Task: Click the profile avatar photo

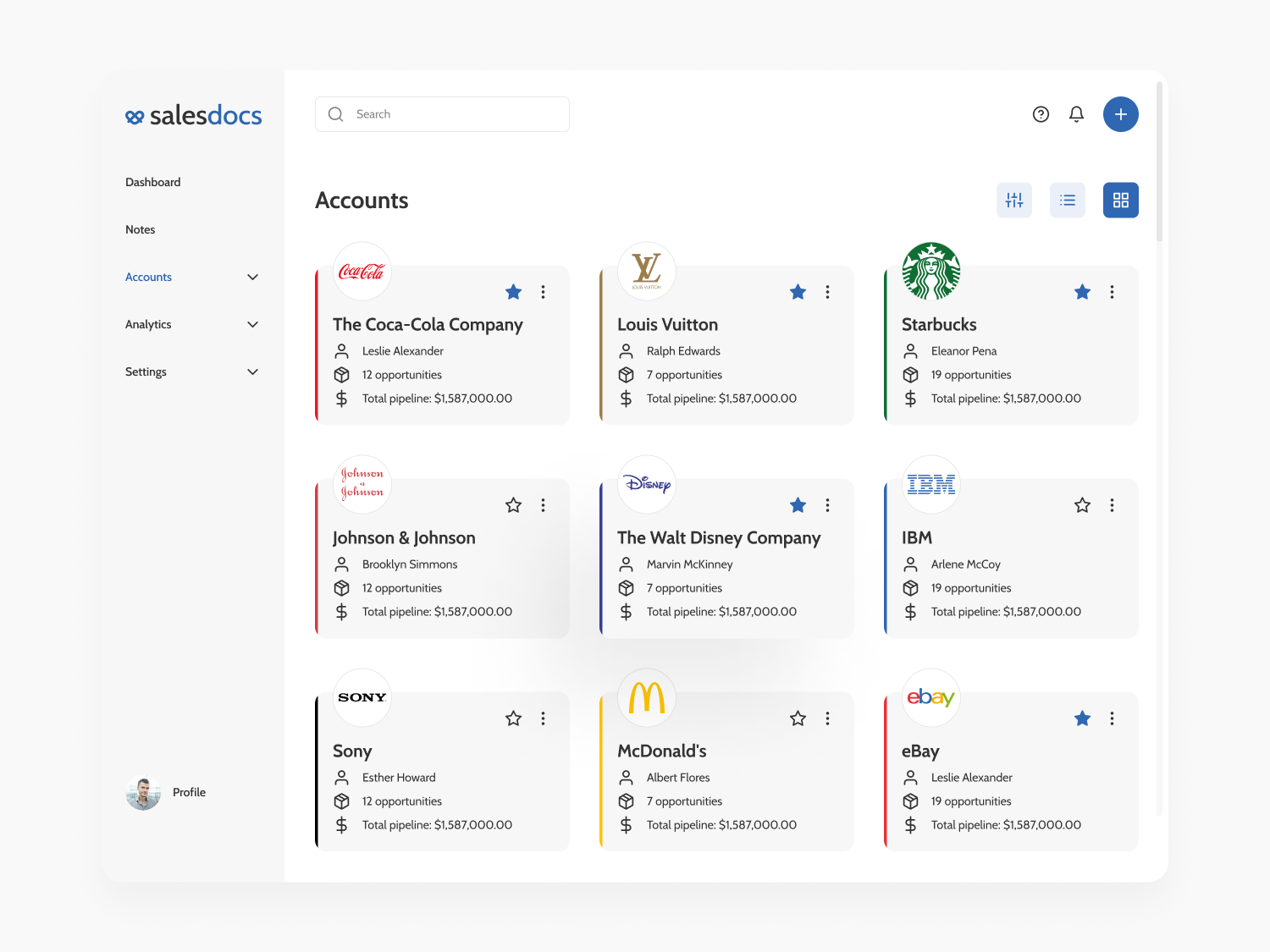Action: tap(143, 793)
